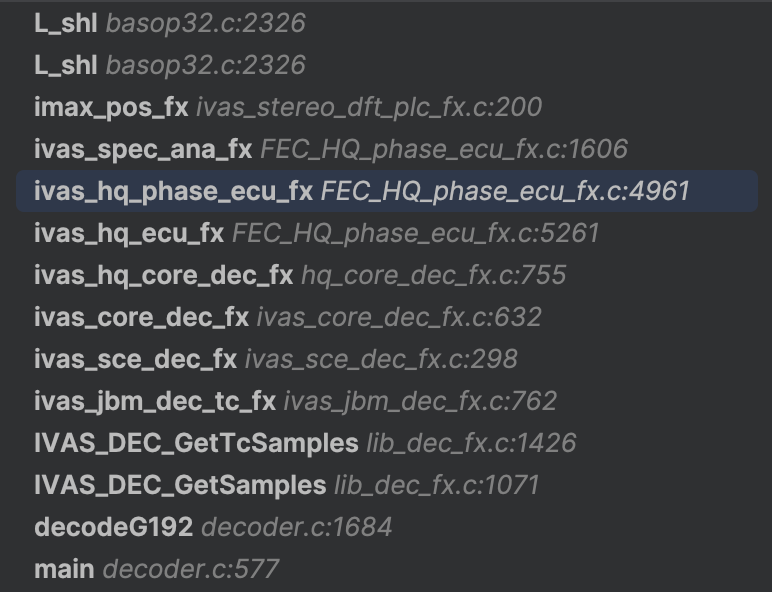This screenshot has height=592, width=772.
Task: Jump to the imax_pos_fx stack frame
Action: tap(111, 107)
